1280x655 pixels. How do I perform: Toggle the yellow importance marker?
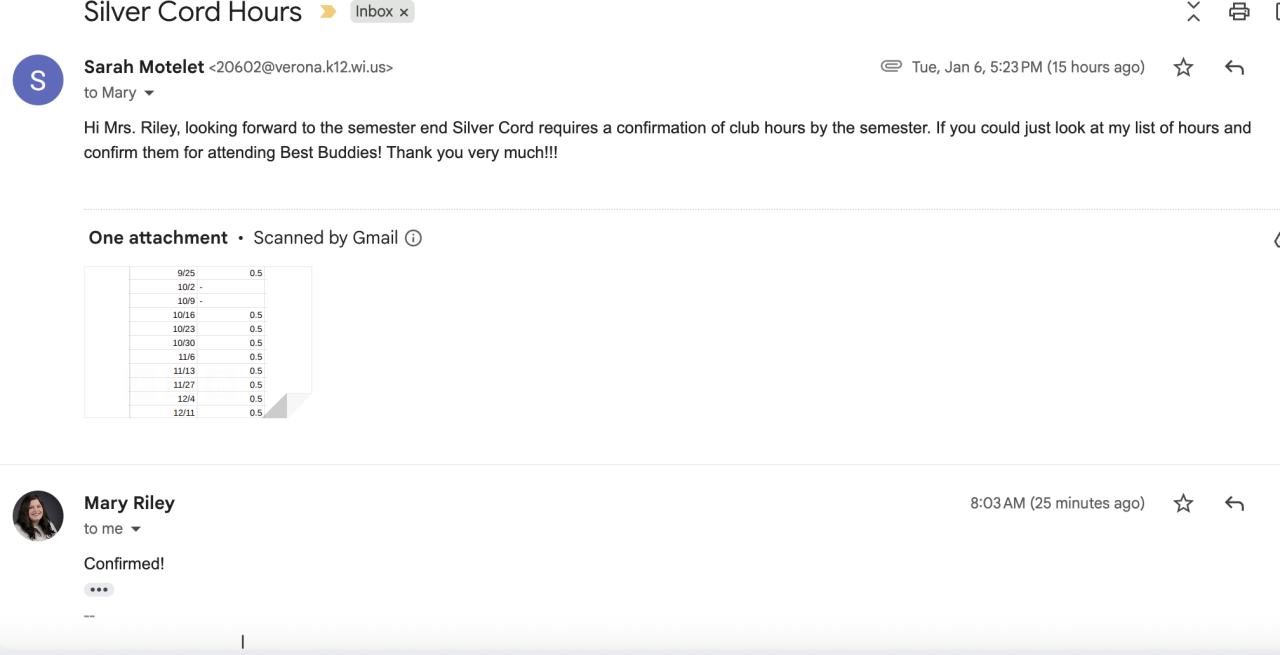(x=328, y=12)
